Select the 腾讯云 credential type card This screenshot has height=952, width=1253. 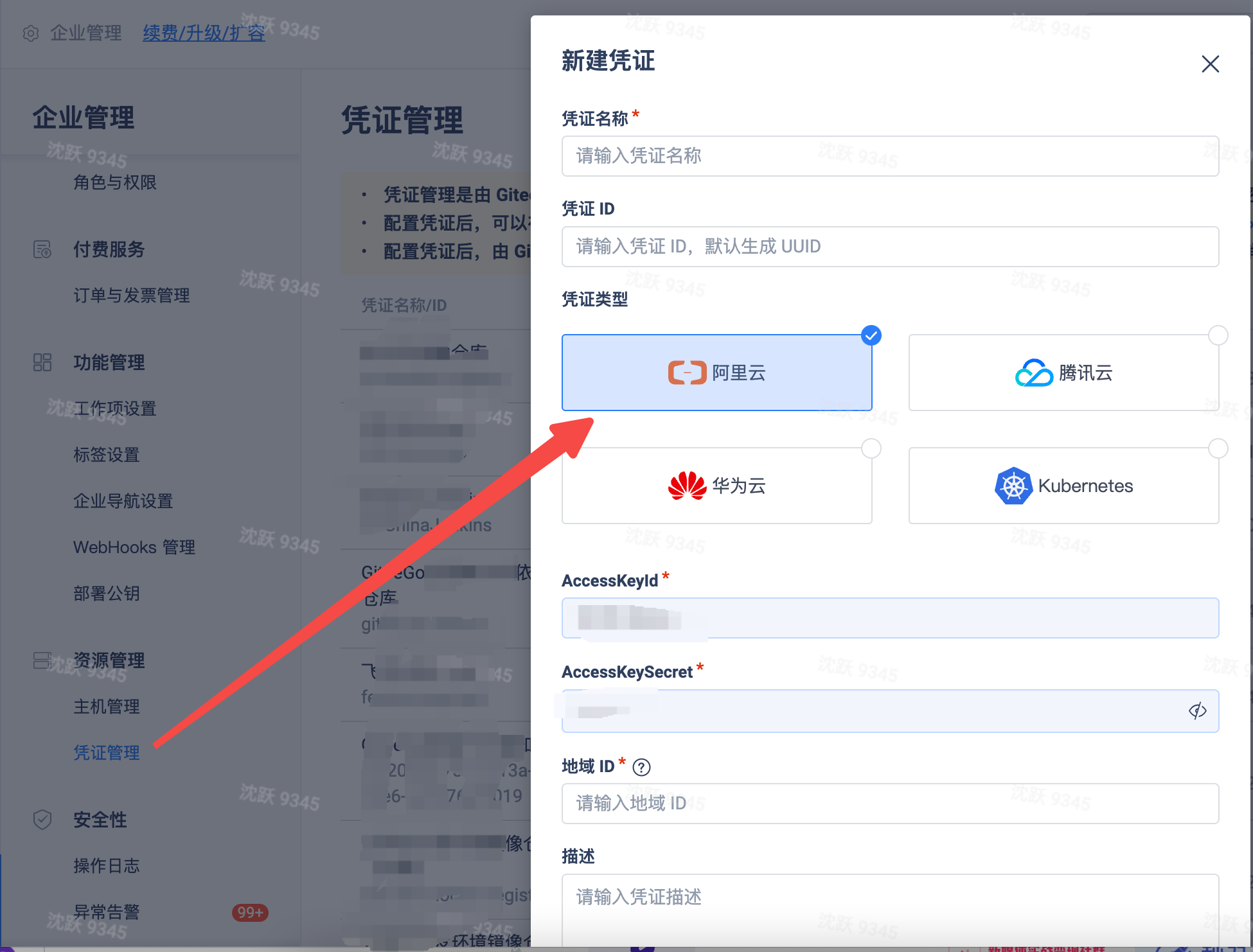tap(1063, 373)
